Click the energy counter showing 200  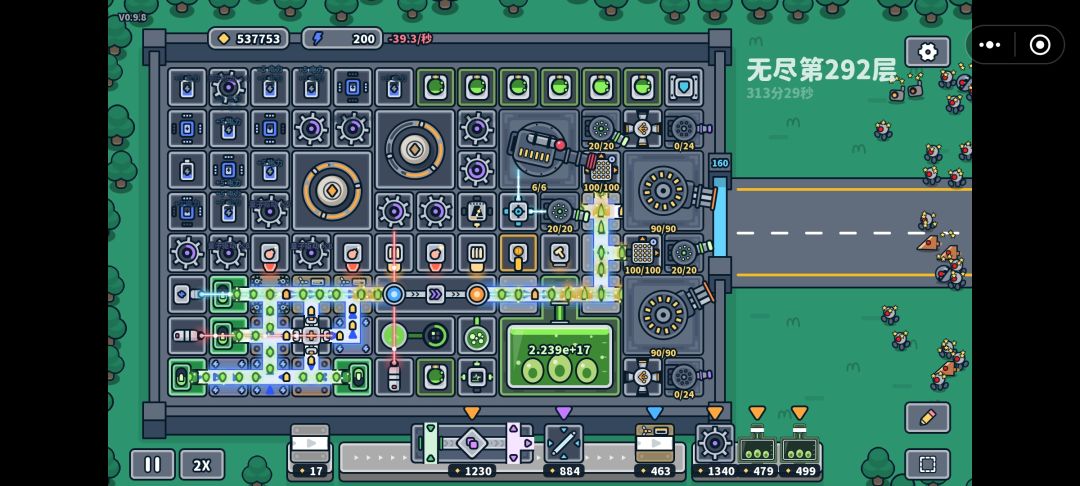tap(342, 39)
